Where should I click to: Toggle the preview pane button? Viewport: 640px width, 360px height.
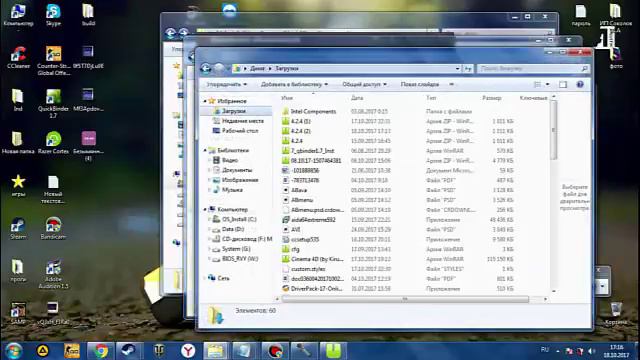point(563,84)
